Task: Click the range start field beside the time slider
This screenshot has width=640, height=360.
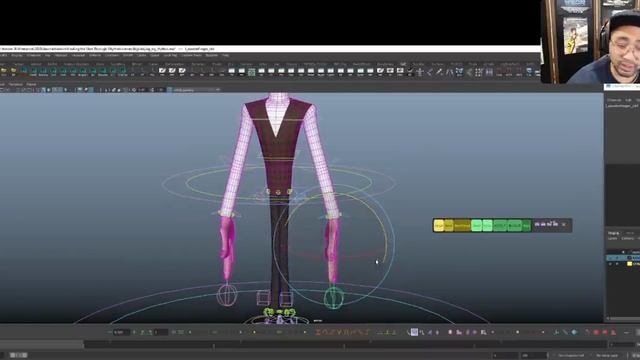Action: point(506,356)
